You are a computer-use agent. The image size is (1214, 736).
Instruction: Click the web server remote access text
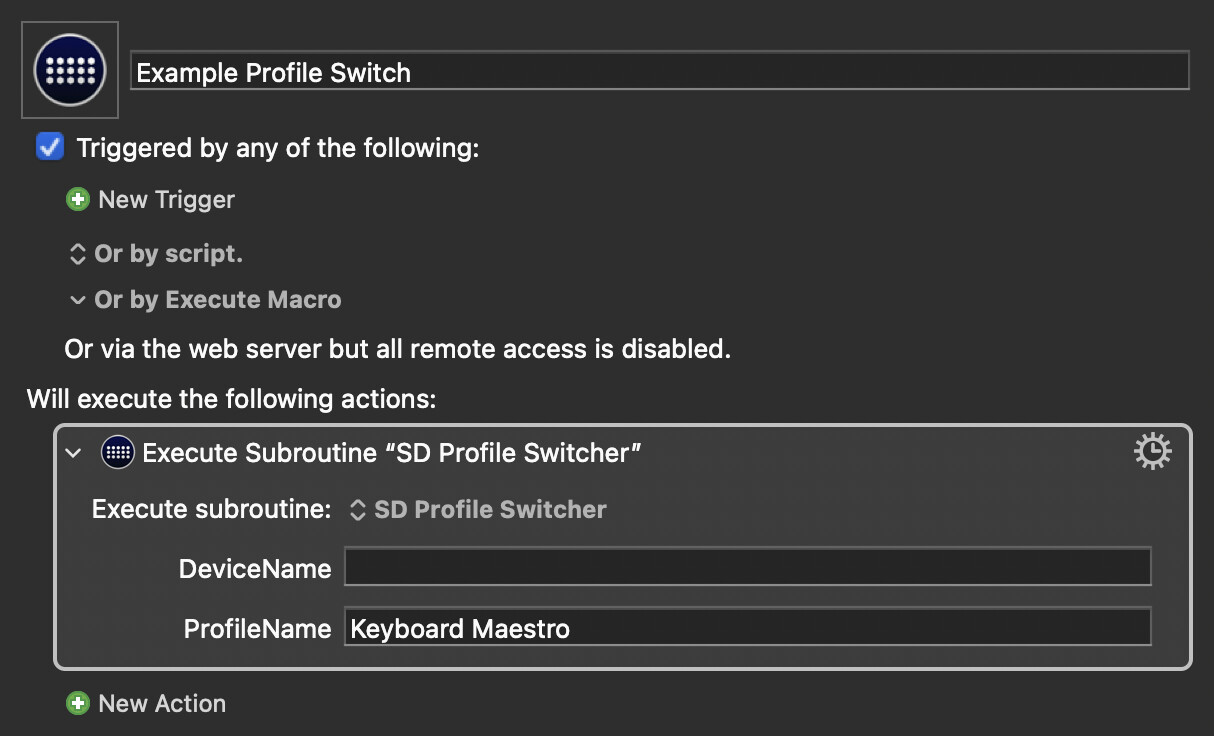click(398, 349)
